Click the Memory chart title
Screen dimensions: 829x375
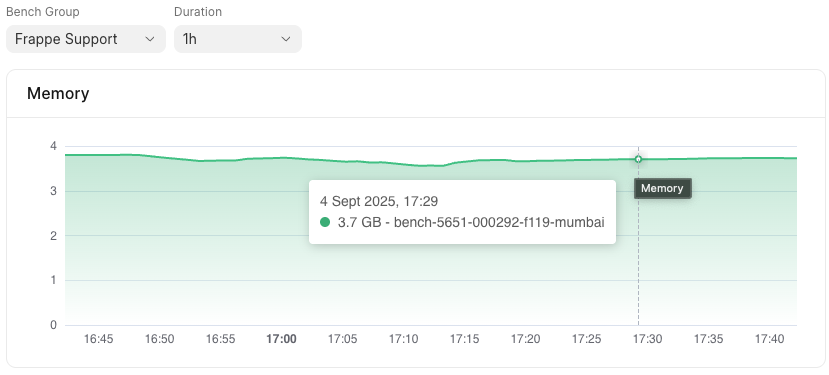click(x=58, y=94)
